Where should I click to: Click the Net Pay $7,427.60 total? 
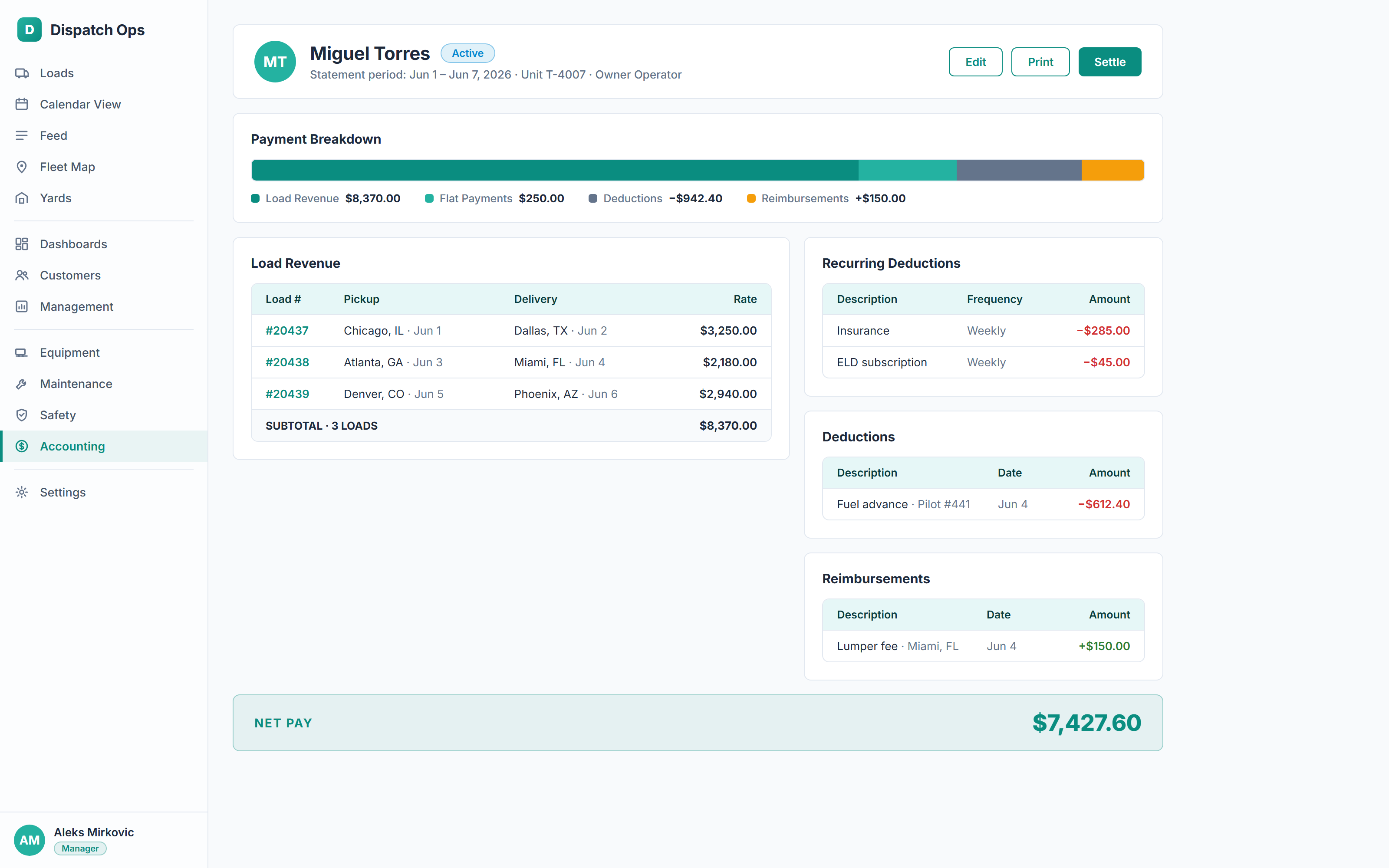[x=1086, y=723]
